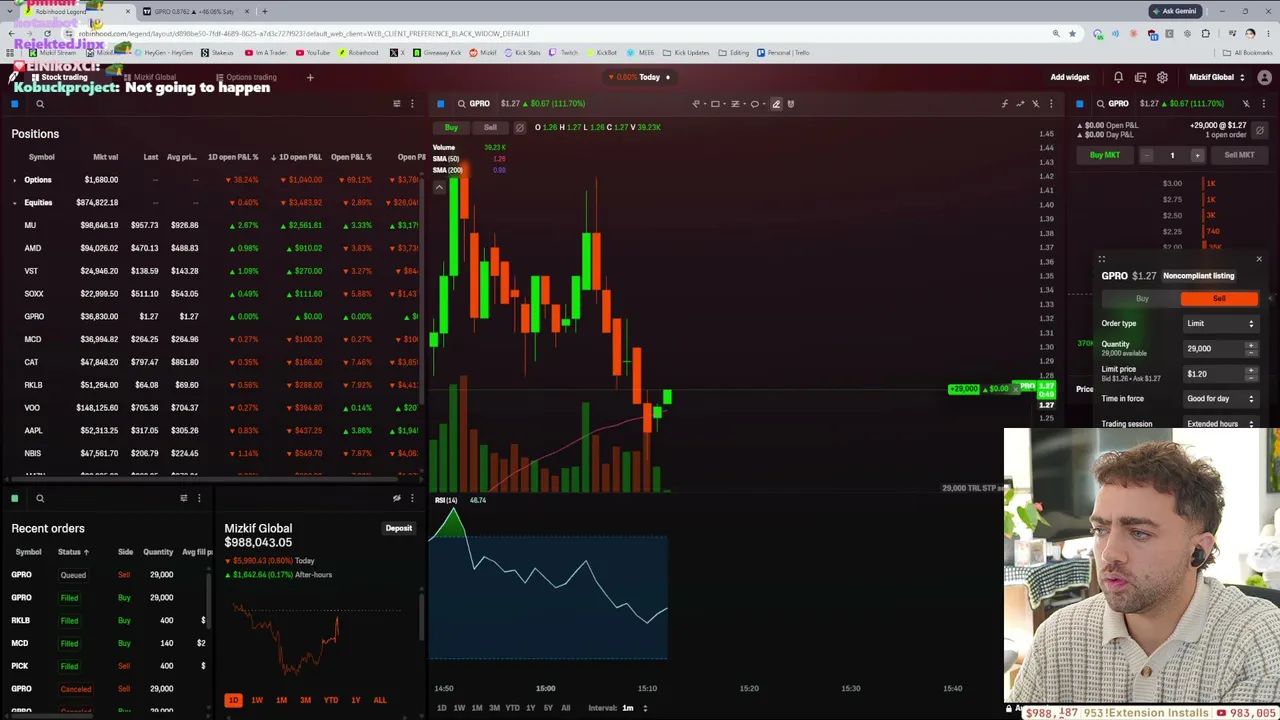Switch to the Options trading tab
This screenshot has width=1280, height=720.
[246, 77]
